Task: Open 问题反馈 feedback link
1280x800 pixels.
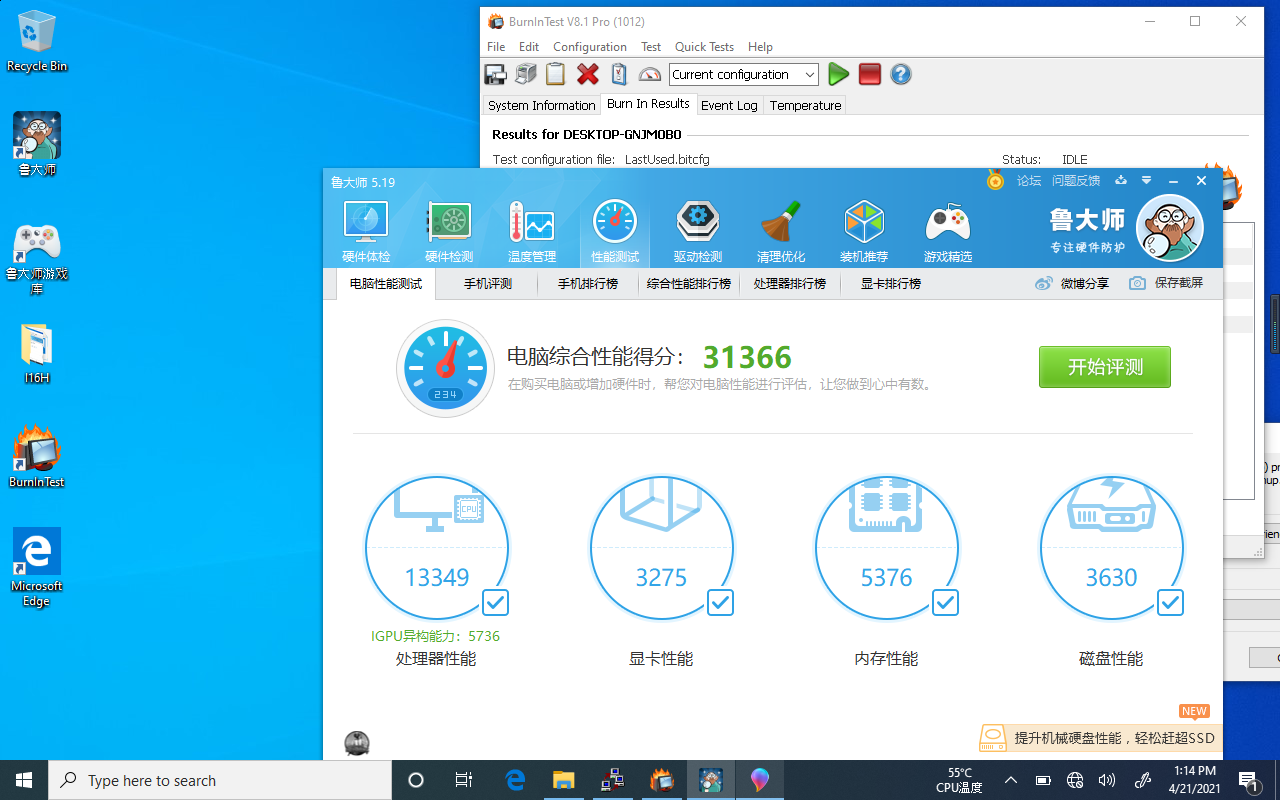Action: click(x=1076, y=181)
